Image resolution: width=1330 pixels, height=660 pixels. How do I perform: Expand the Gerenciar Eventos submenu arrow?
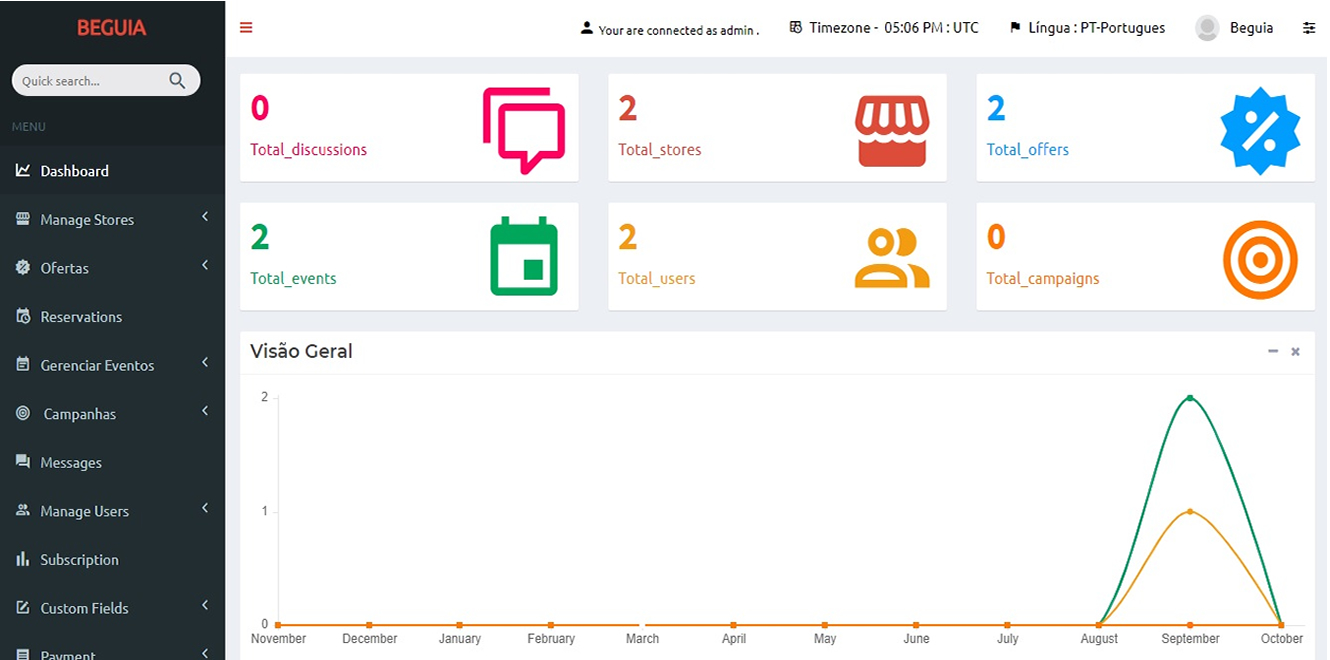tap(205, 363)
